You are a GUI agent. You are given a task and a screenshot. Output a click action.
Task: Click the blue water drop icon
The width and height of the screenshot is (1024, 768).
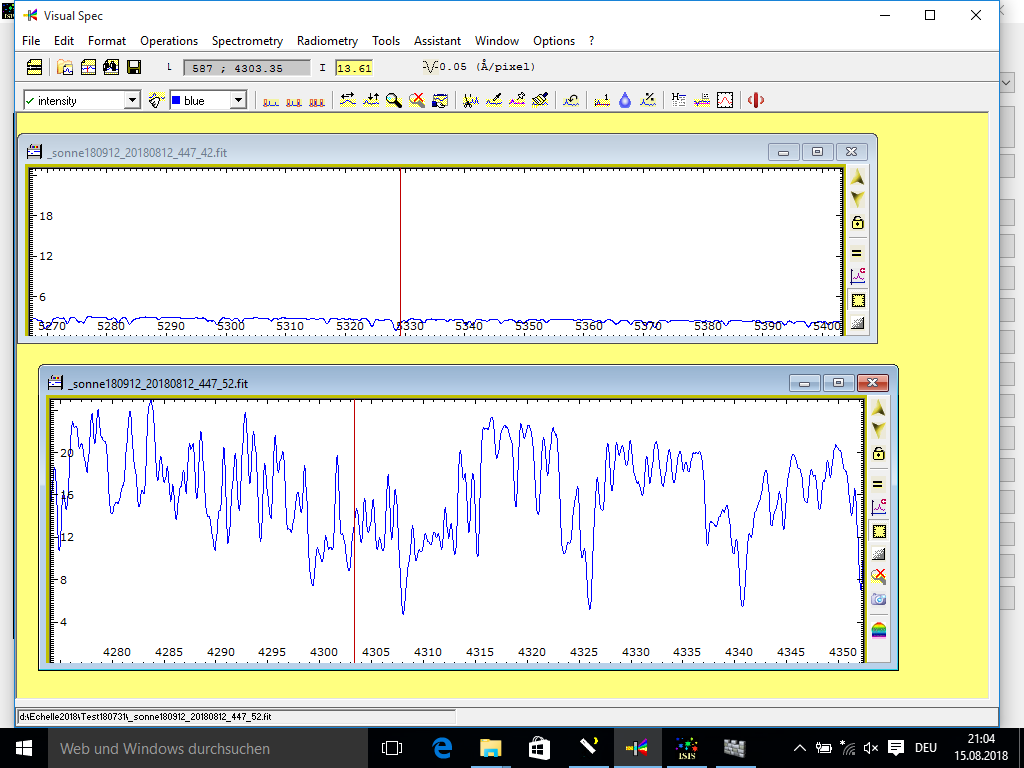625,100
